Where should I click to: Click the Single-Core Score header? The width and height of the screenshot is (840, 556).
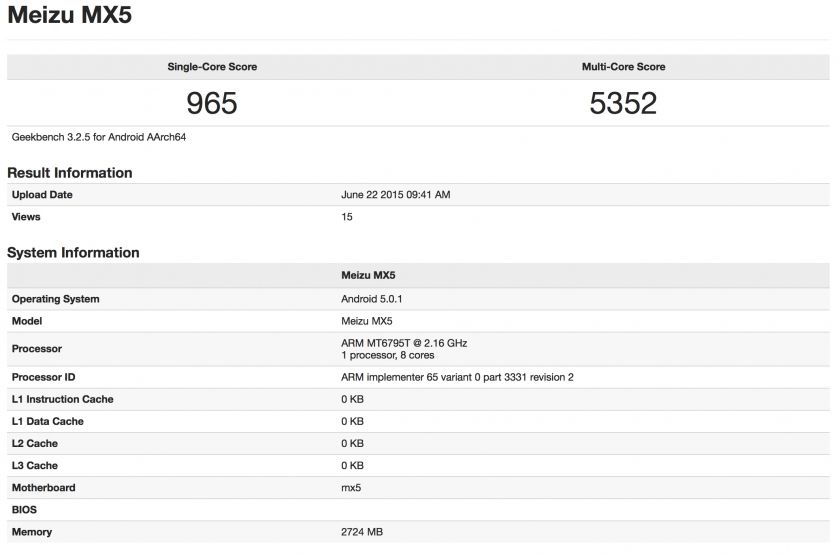coord(212,67)
